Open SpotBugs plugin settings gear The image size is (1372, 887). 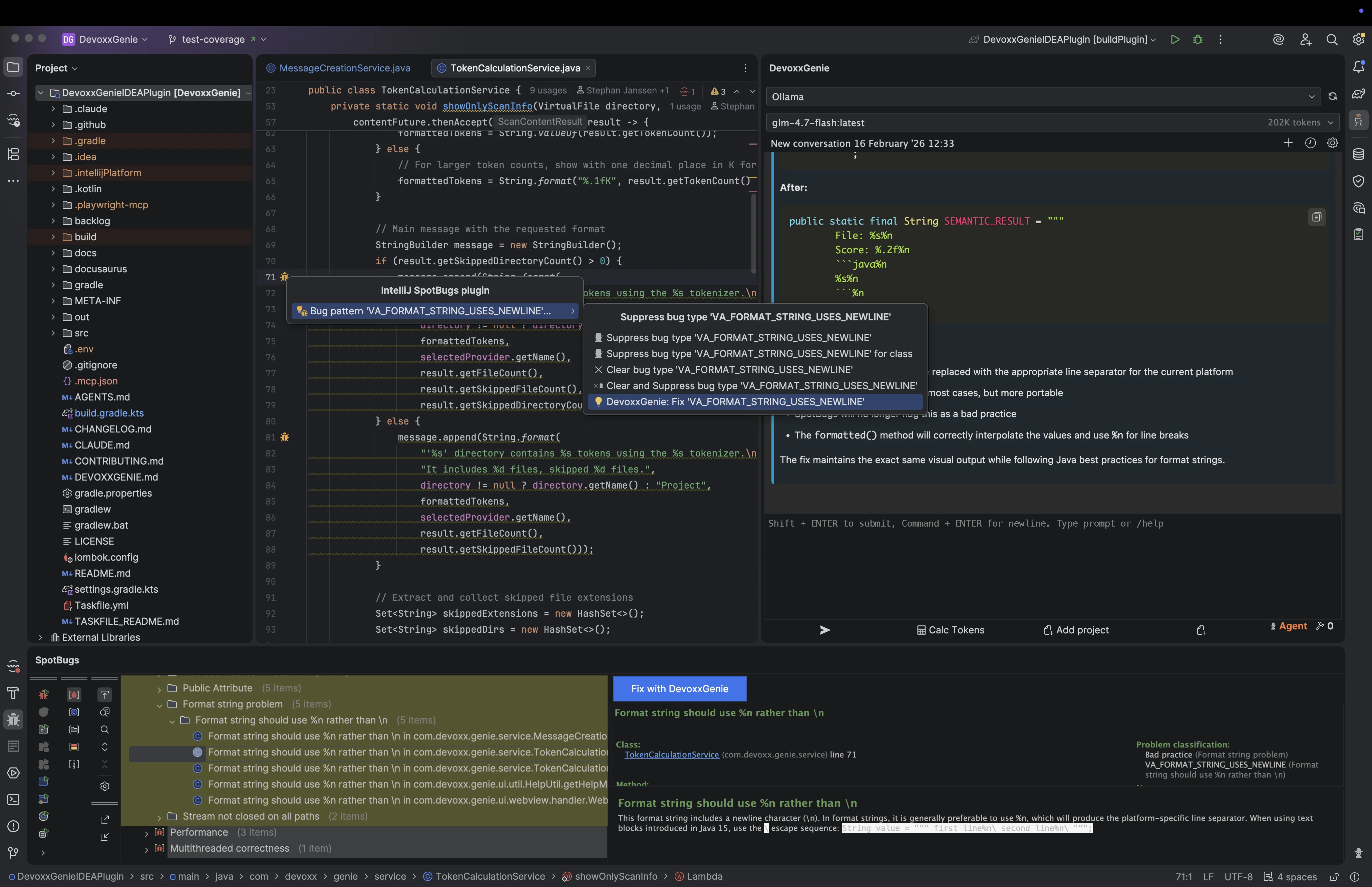pos(105,786)
